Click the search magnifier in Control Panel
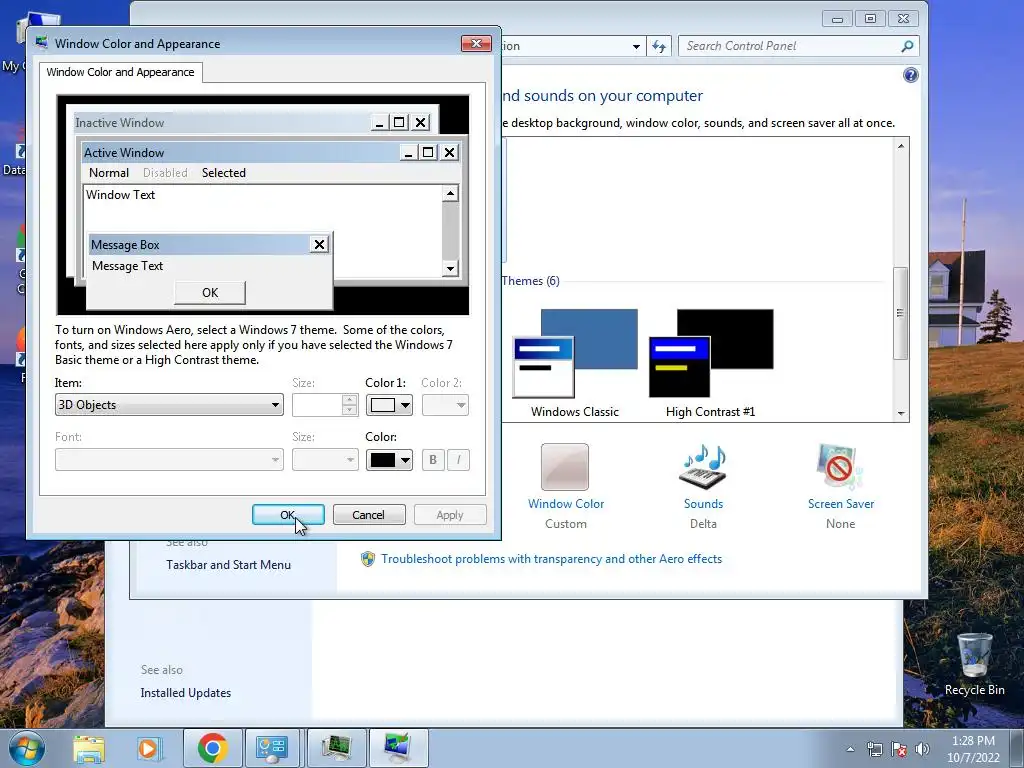The height and width of the screenshot is (768, 1024). (x=907, y=46)
